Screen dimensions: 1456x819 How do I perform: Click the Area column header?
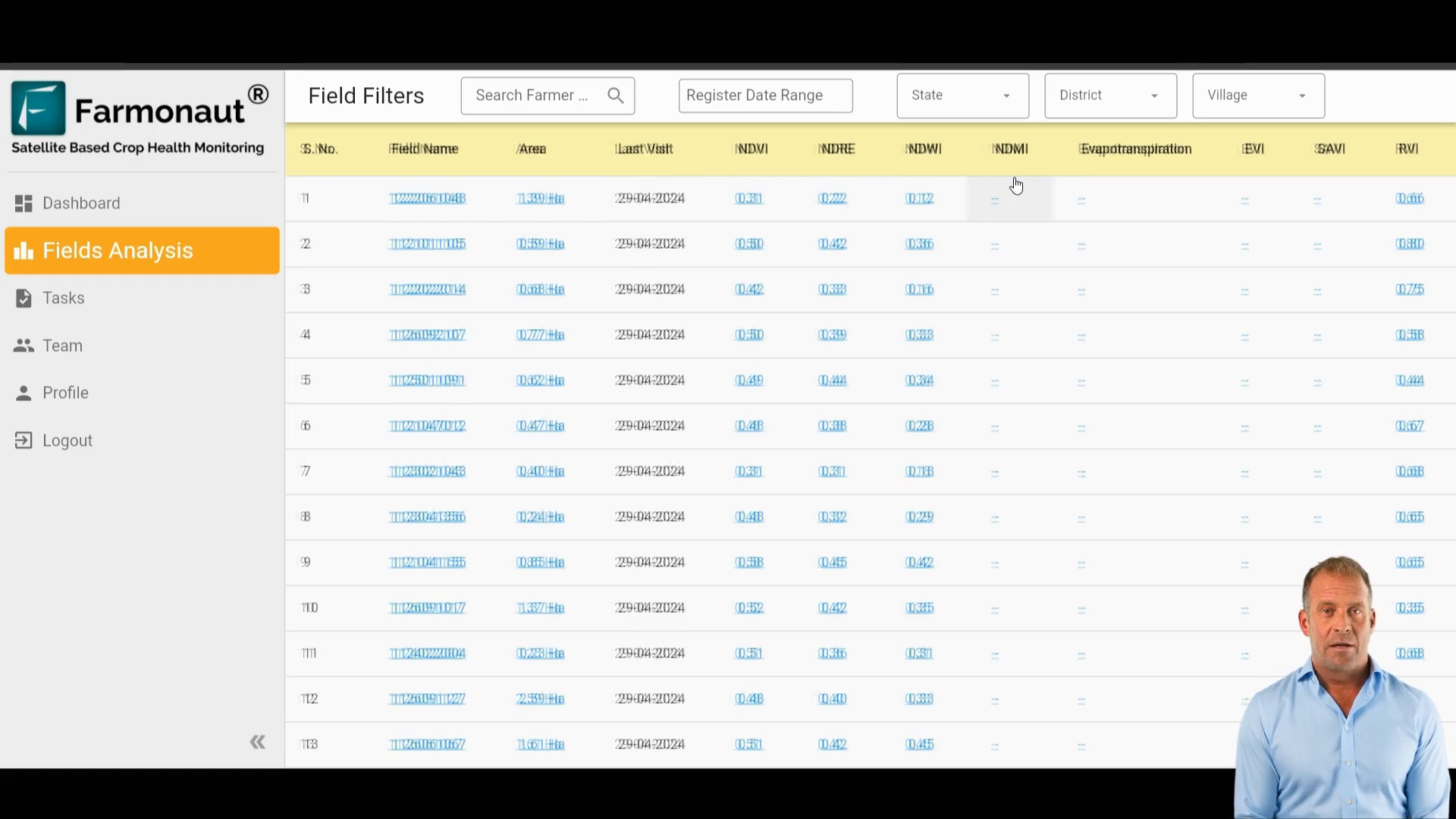click(532, 149)
